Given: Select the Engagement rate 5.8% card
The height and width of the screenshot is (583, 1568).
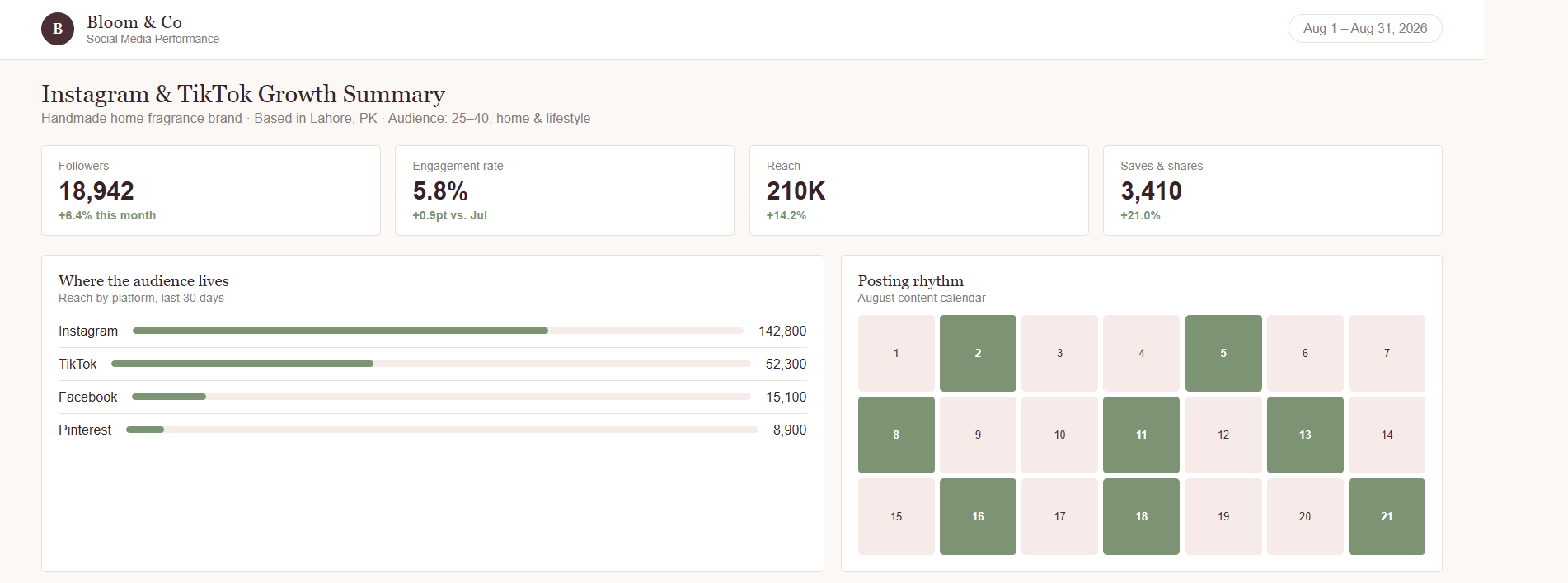Looking at the screenshot, I should click(x=565, y=190).
